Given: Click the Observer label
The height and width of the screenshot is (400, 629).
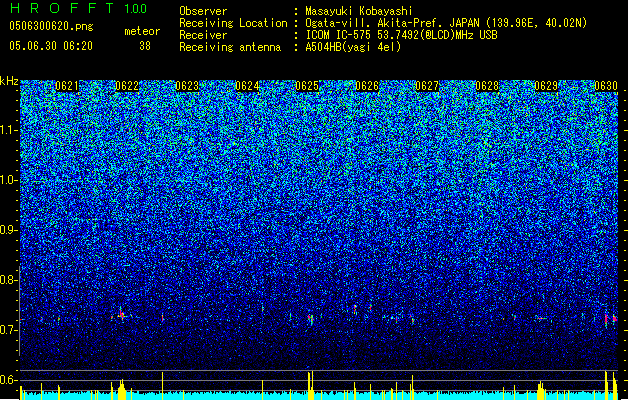Looking at the screenshot, I should (x=203, y=11).
